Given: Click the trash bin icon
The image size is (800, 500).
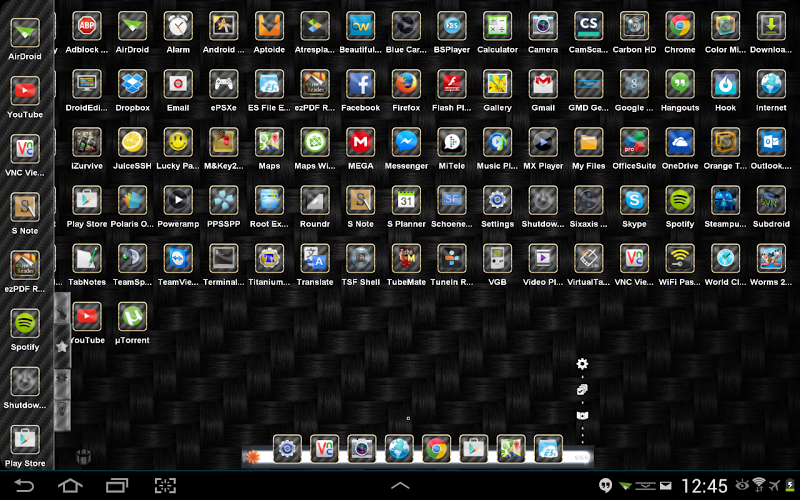Looking at the screenshot, I should point(84,457).
